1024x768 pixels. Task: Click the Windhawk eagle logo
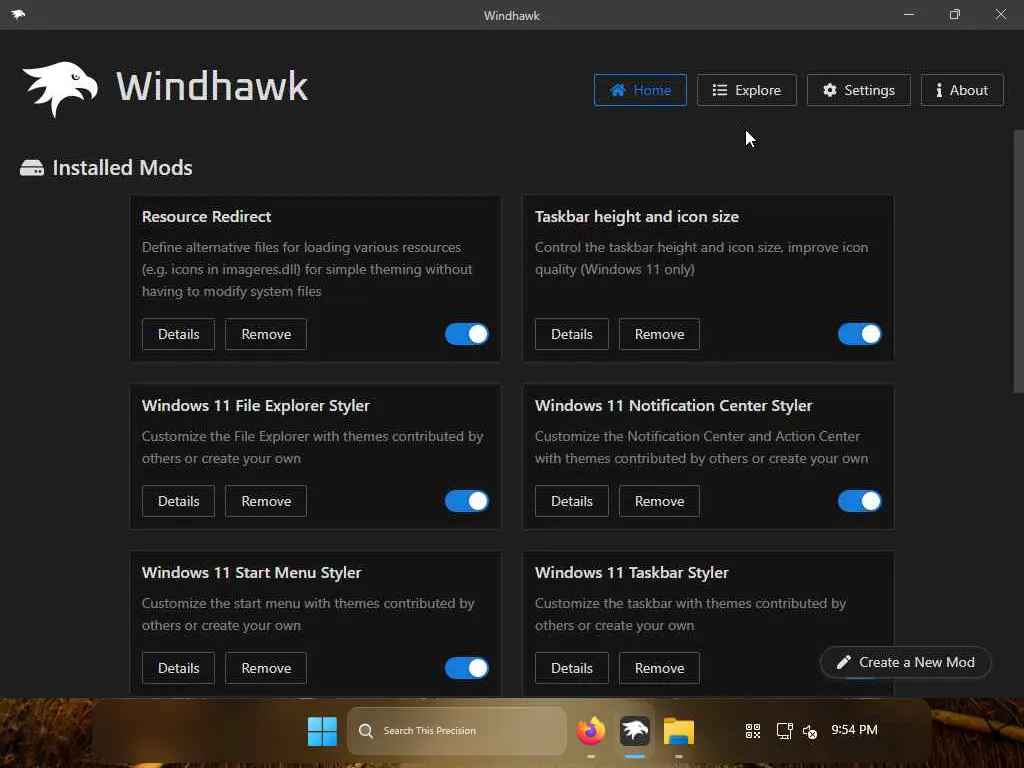[60, 88]
